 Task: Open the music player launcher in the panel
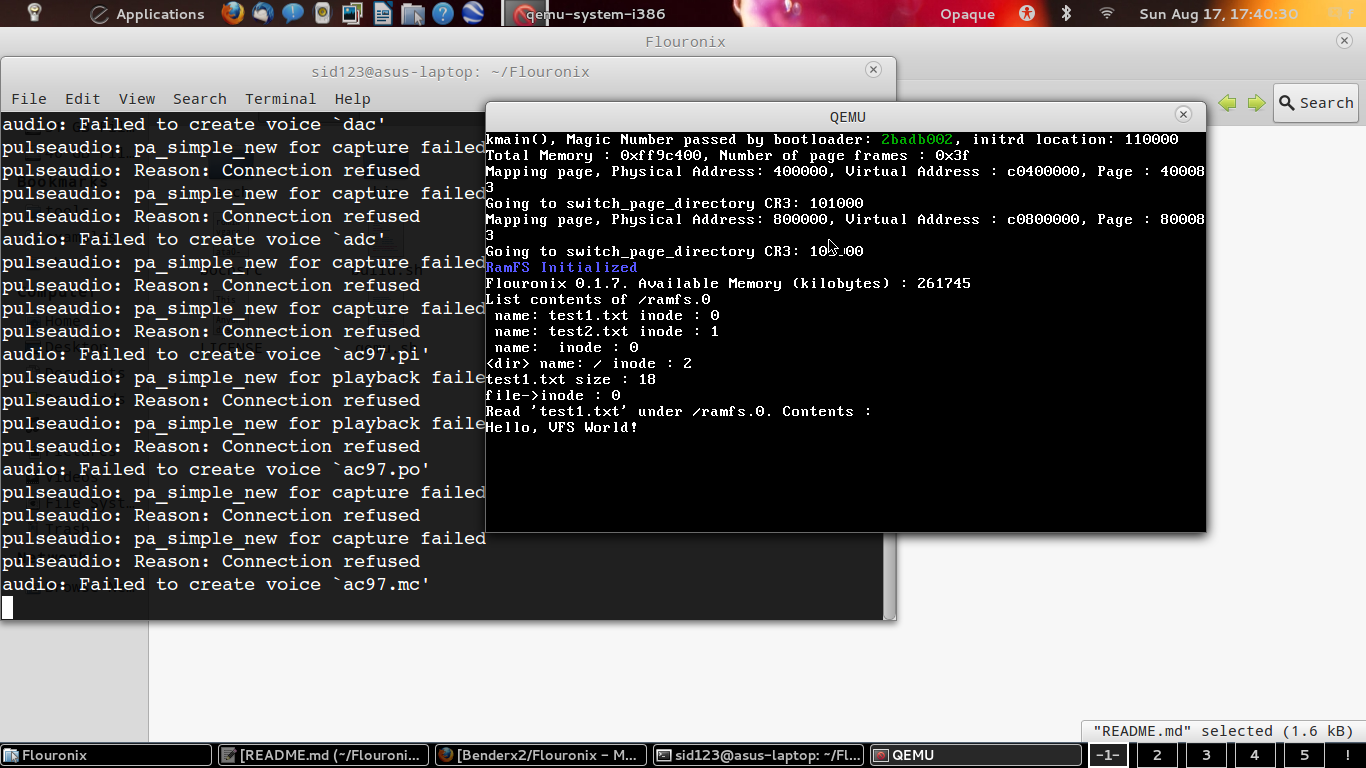tap(322, 13)
